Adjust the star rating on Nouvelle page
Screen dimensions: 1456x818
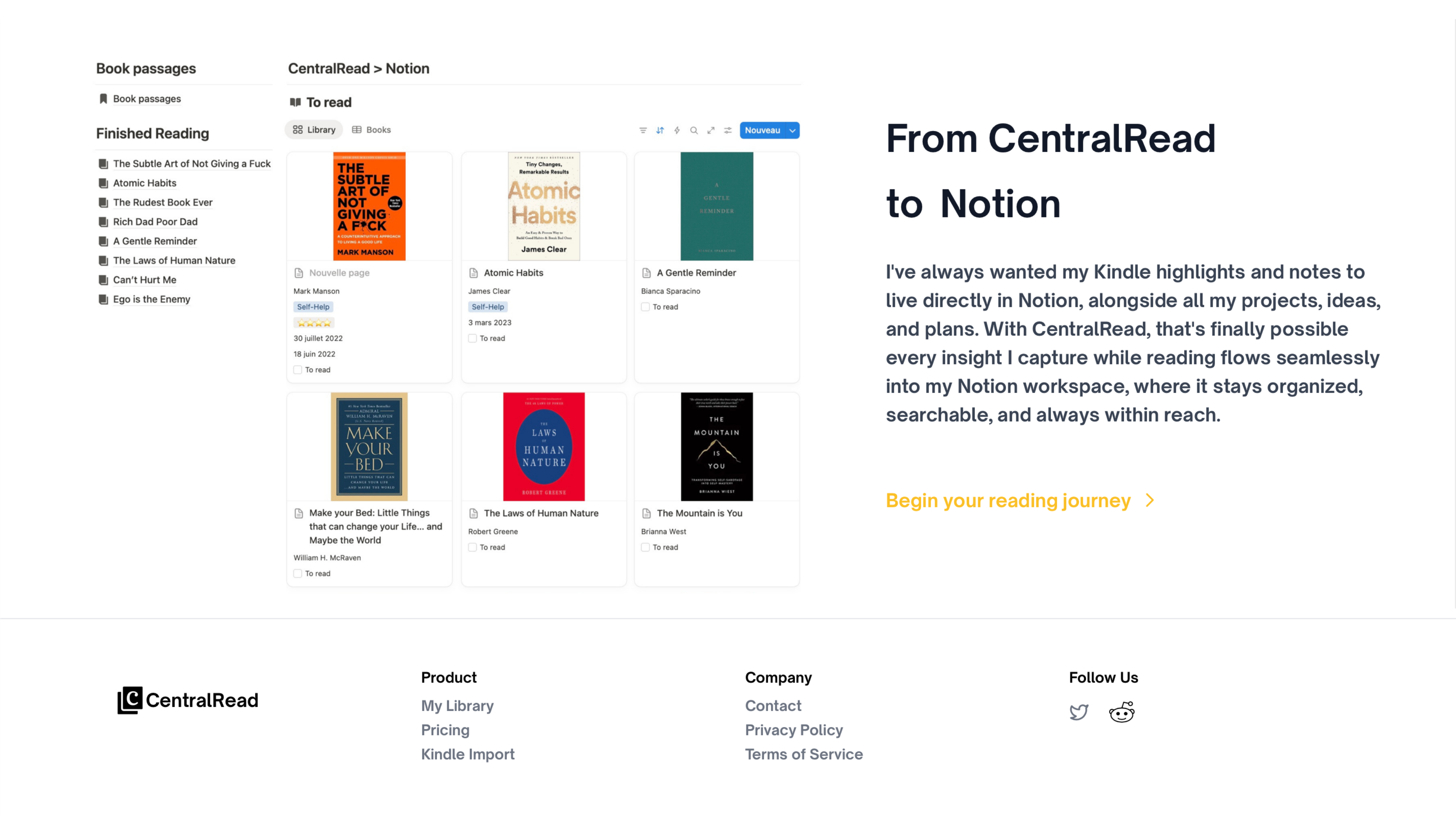click(313, 323)
